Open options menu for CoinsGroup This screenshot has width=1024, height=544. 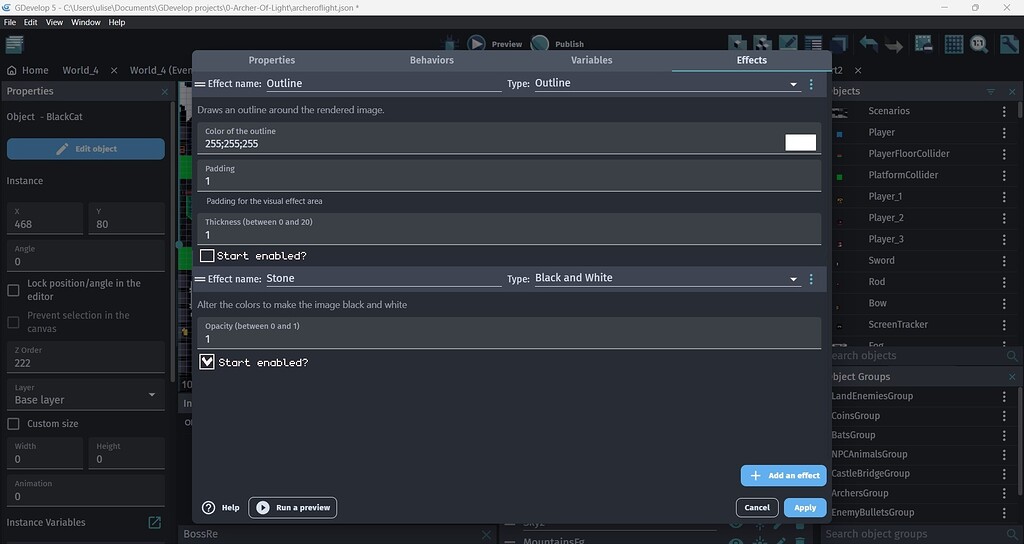pyautogui.click(x=1004, y=415)
